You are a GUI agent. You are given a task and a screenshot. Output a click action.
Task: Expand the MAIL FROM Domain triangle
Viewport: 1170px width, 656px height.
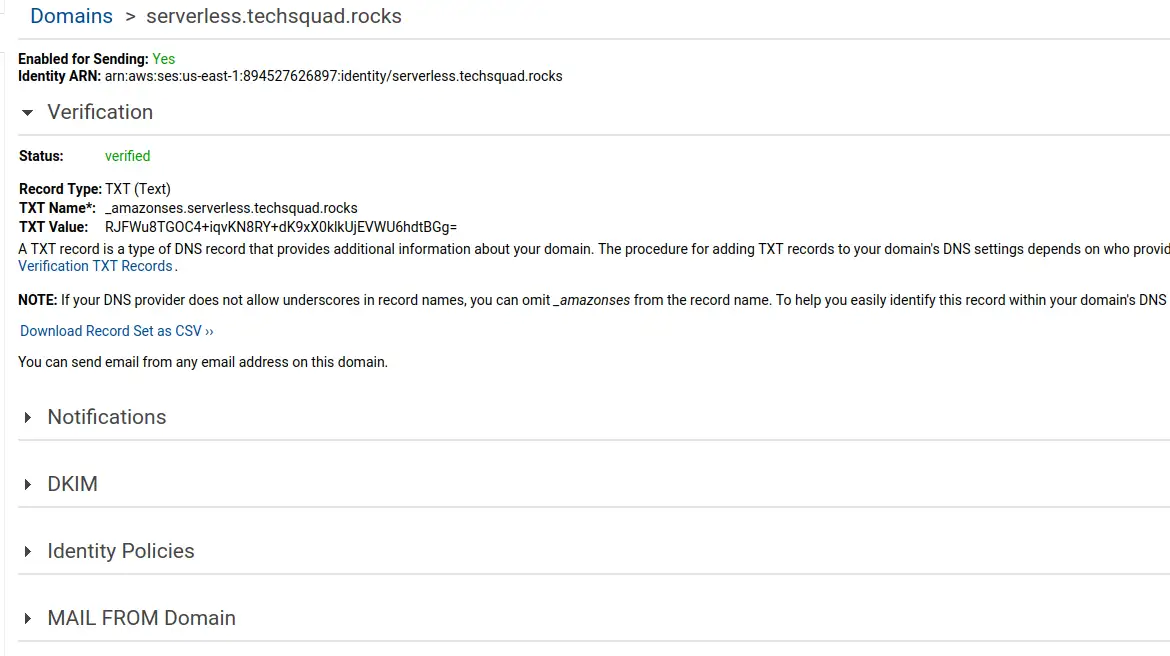click(x=28, y=619)
